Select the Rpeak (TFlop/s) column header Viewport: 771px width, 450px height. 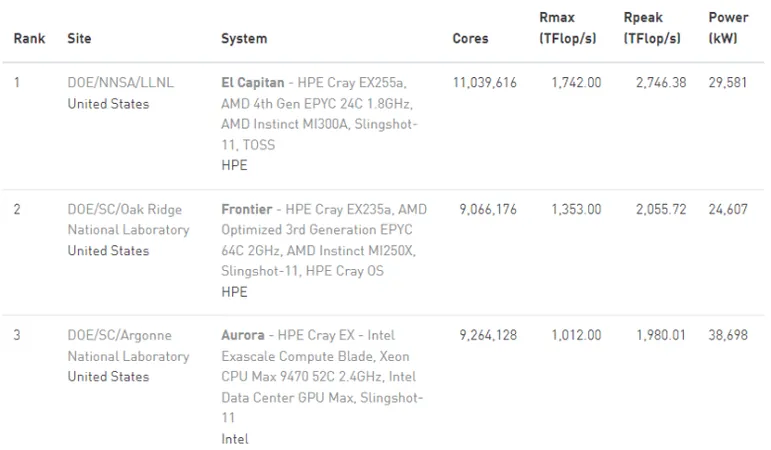[652, 28]
